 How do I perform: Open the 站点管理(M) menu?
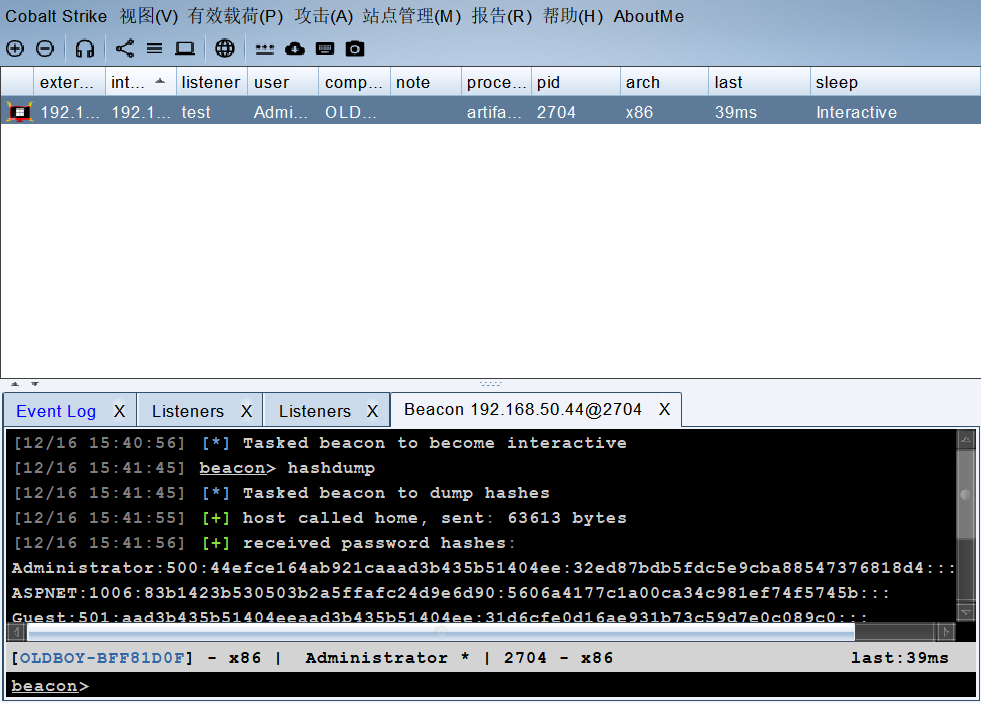tap(412, 16)
